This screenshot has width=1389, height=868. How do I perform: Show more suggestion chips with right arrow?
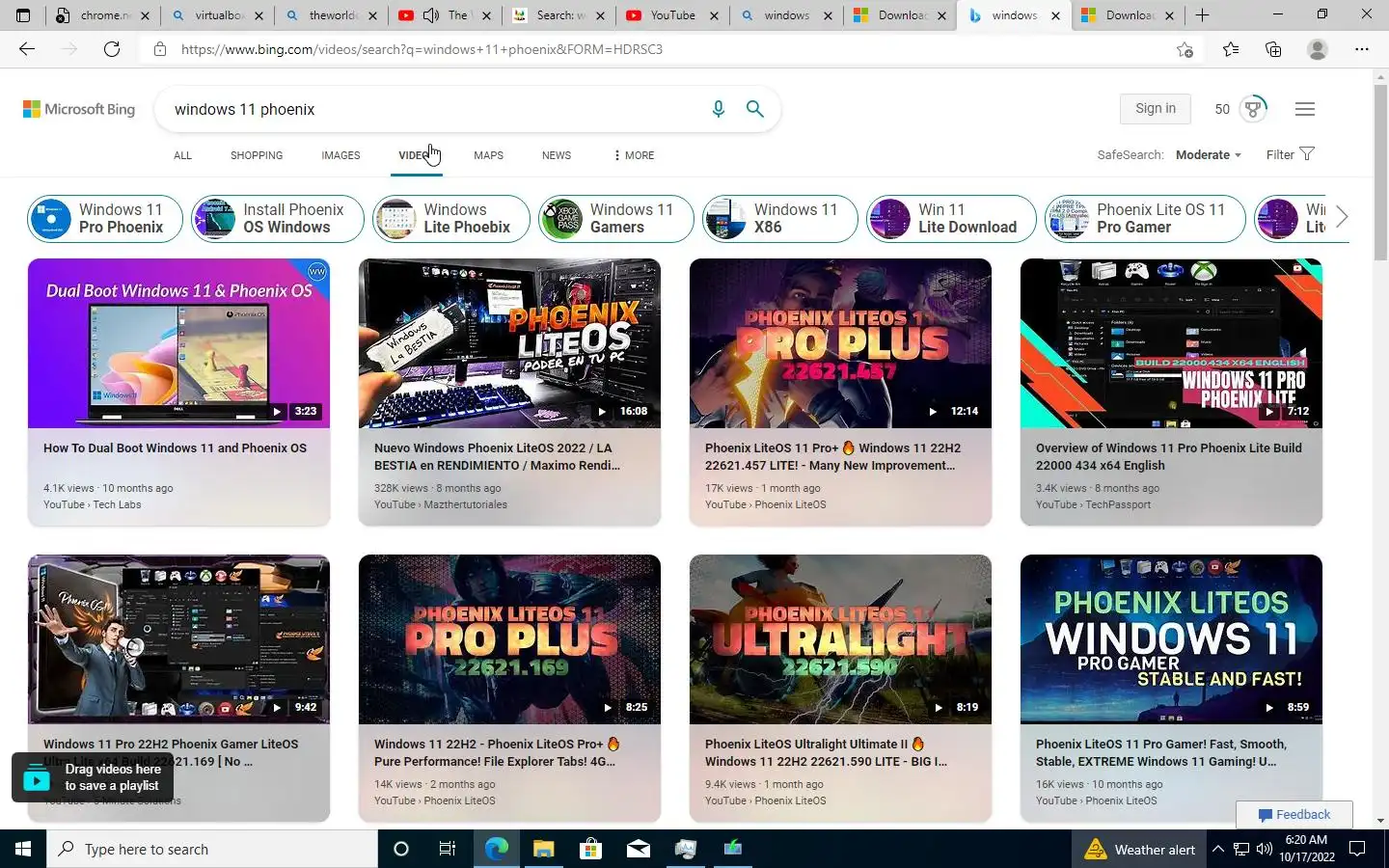click(x=1341, y=217)
